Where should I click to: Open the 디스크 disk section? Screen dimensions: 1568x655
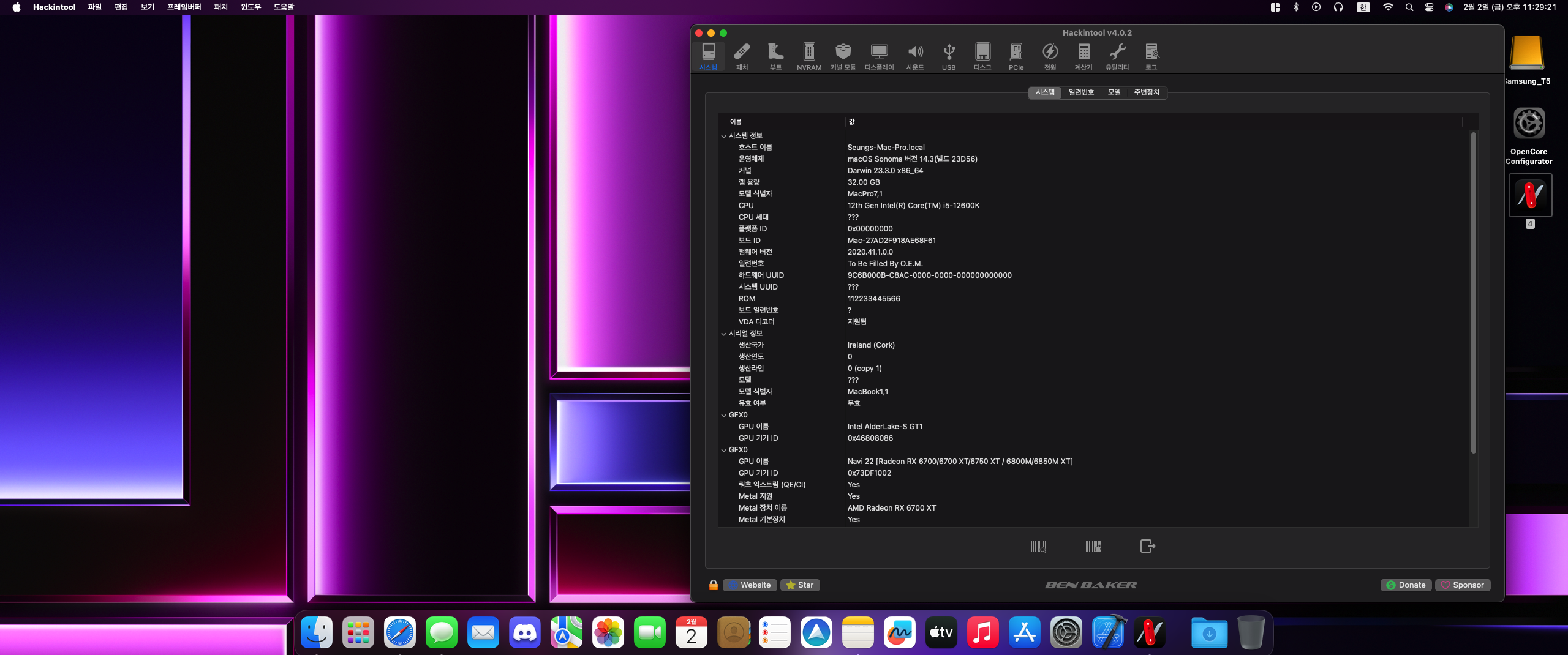click(982, 56)
